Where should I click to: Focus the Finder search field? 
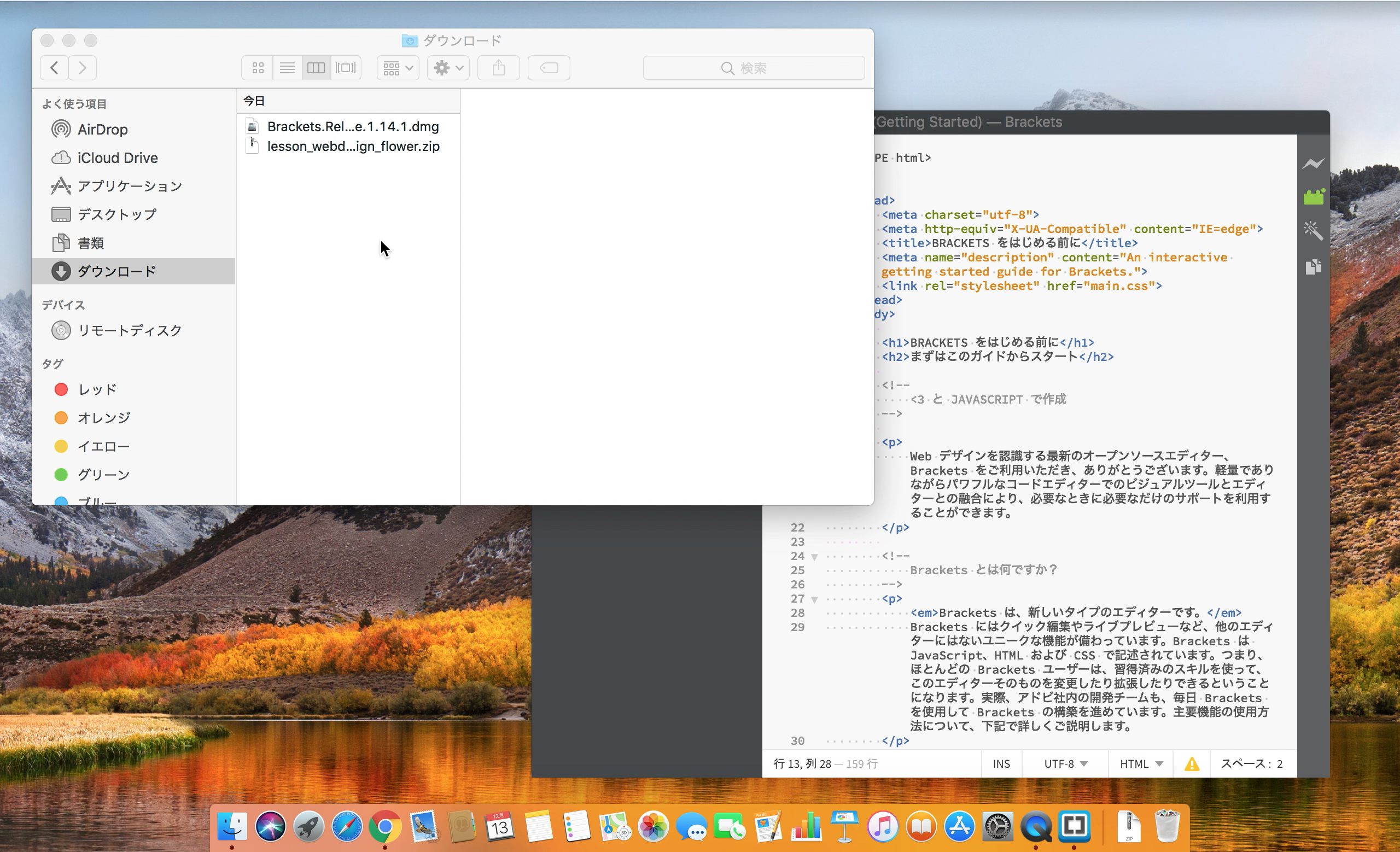point(754,68)
